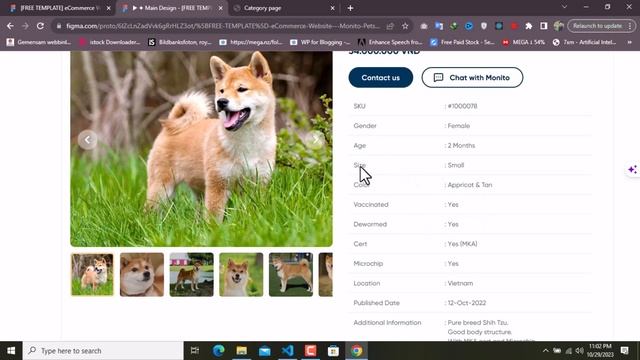
Task: Click the Appricot & Tan color value
Action: pos(470,185)
